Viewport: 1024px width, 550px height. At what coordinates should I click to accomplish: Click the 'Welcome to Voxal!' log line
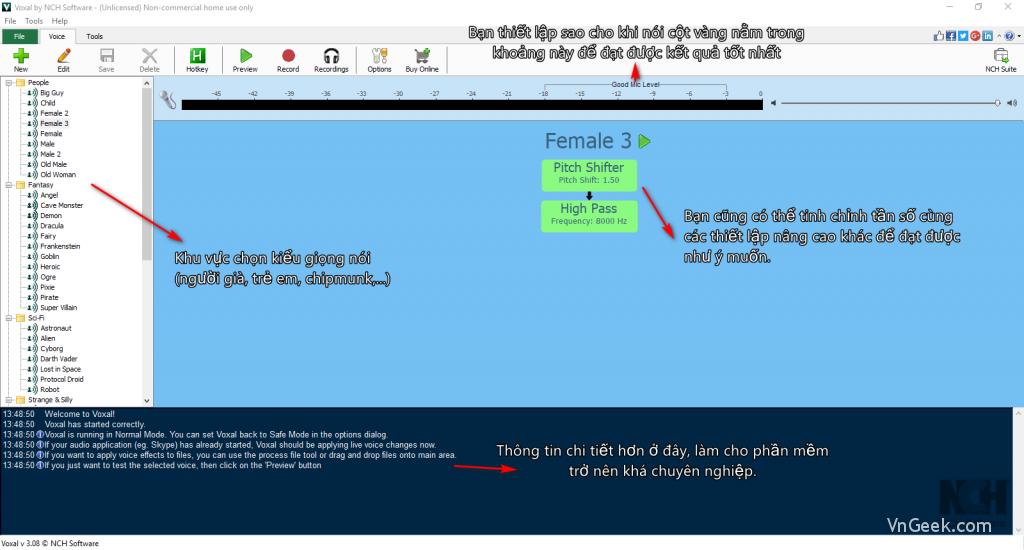[80, 414]
